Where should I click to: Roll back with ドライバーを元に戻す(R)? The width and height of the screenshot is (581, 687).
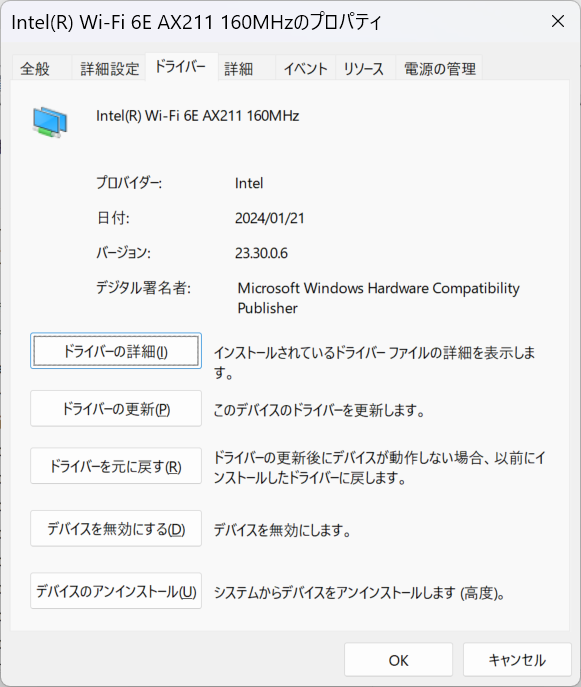[x=116, y=466]
